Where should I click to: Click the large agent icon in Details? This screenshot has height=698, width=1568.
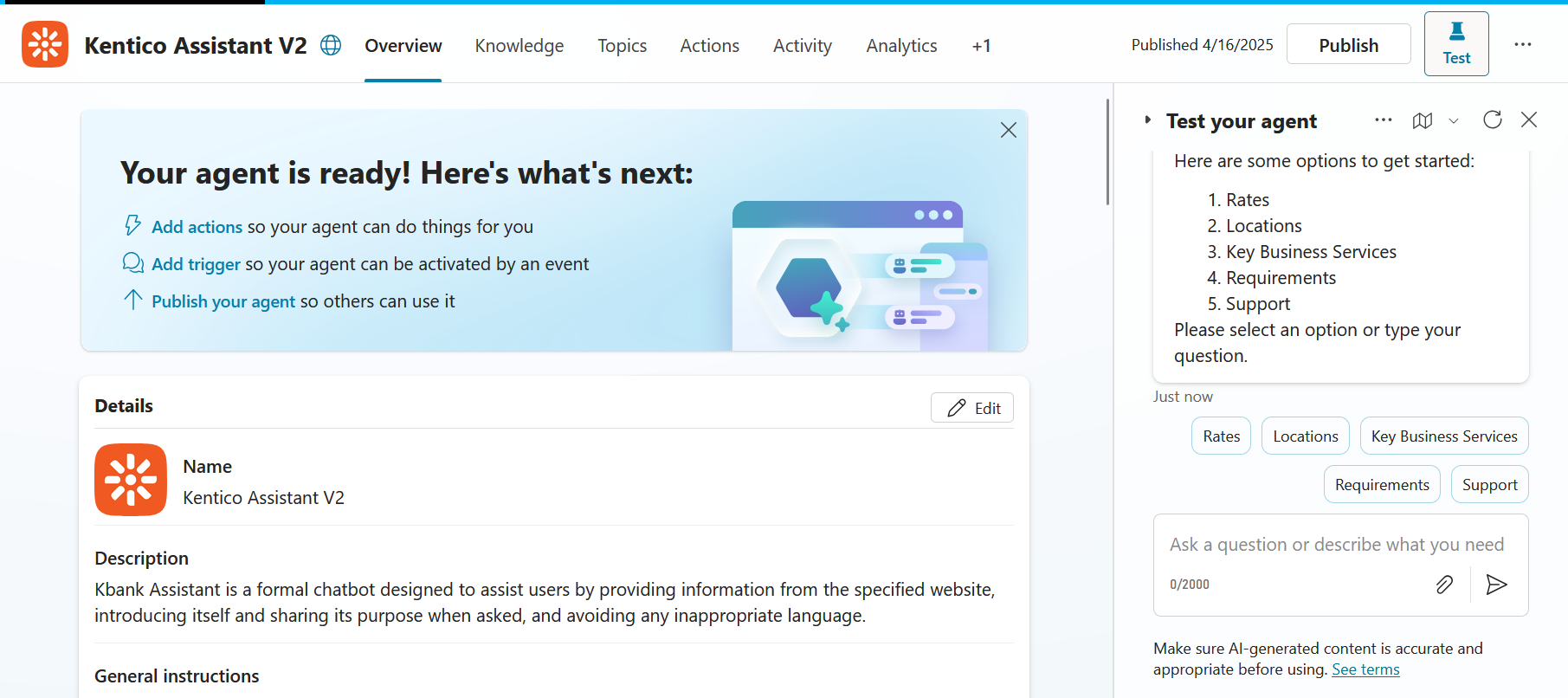coord(131,480)
